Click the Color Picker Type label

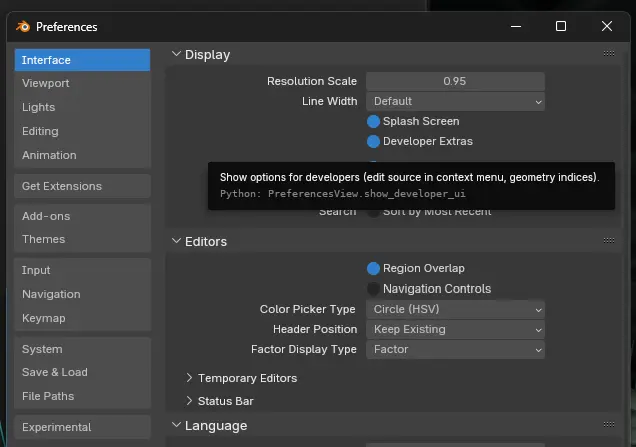(x=307, y=309)
